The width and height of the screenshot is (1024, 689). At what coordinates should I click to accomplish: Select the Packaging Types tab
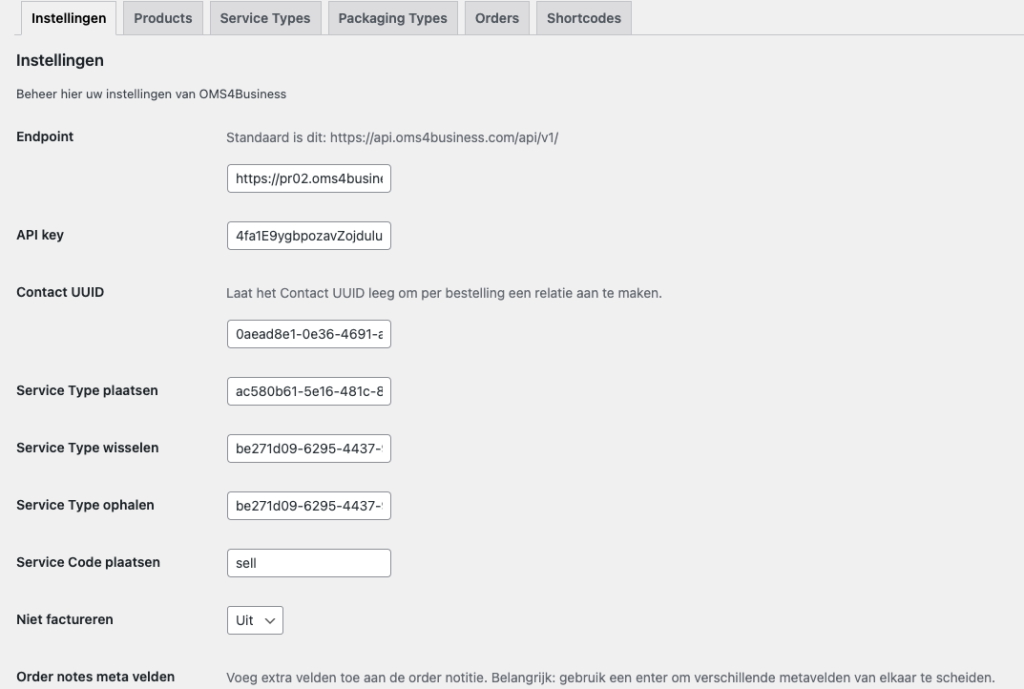coord(392,18)
